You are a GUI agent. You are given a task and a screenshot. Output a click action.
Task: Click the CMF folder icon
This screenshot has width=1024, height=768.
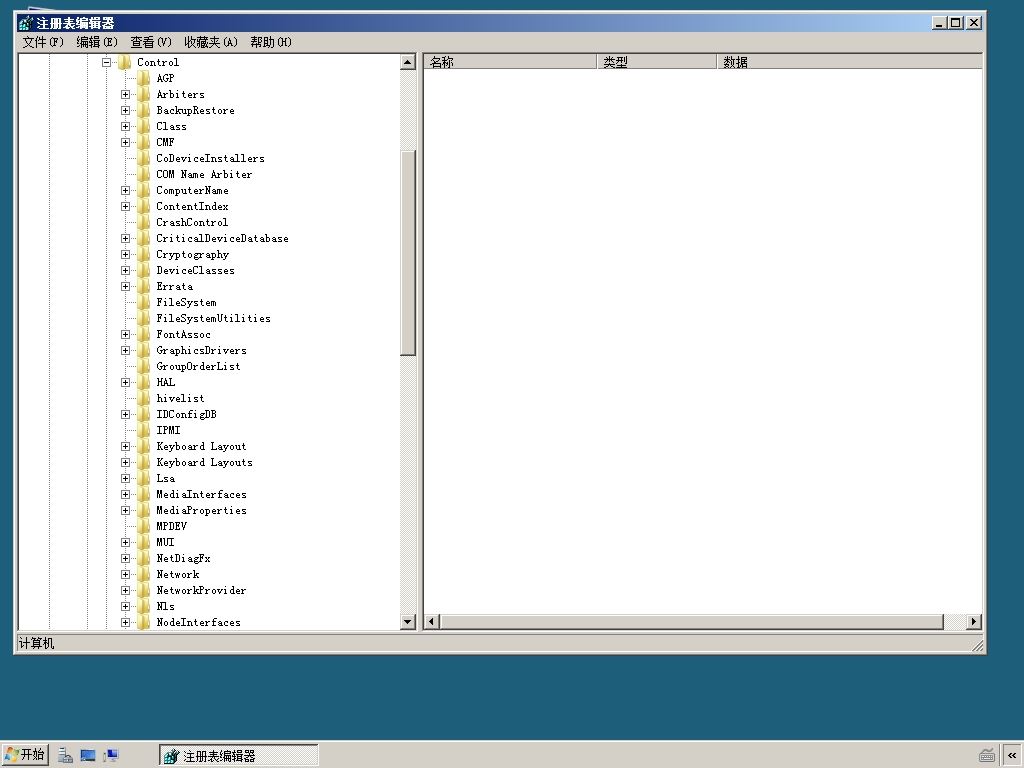point(144,142)
